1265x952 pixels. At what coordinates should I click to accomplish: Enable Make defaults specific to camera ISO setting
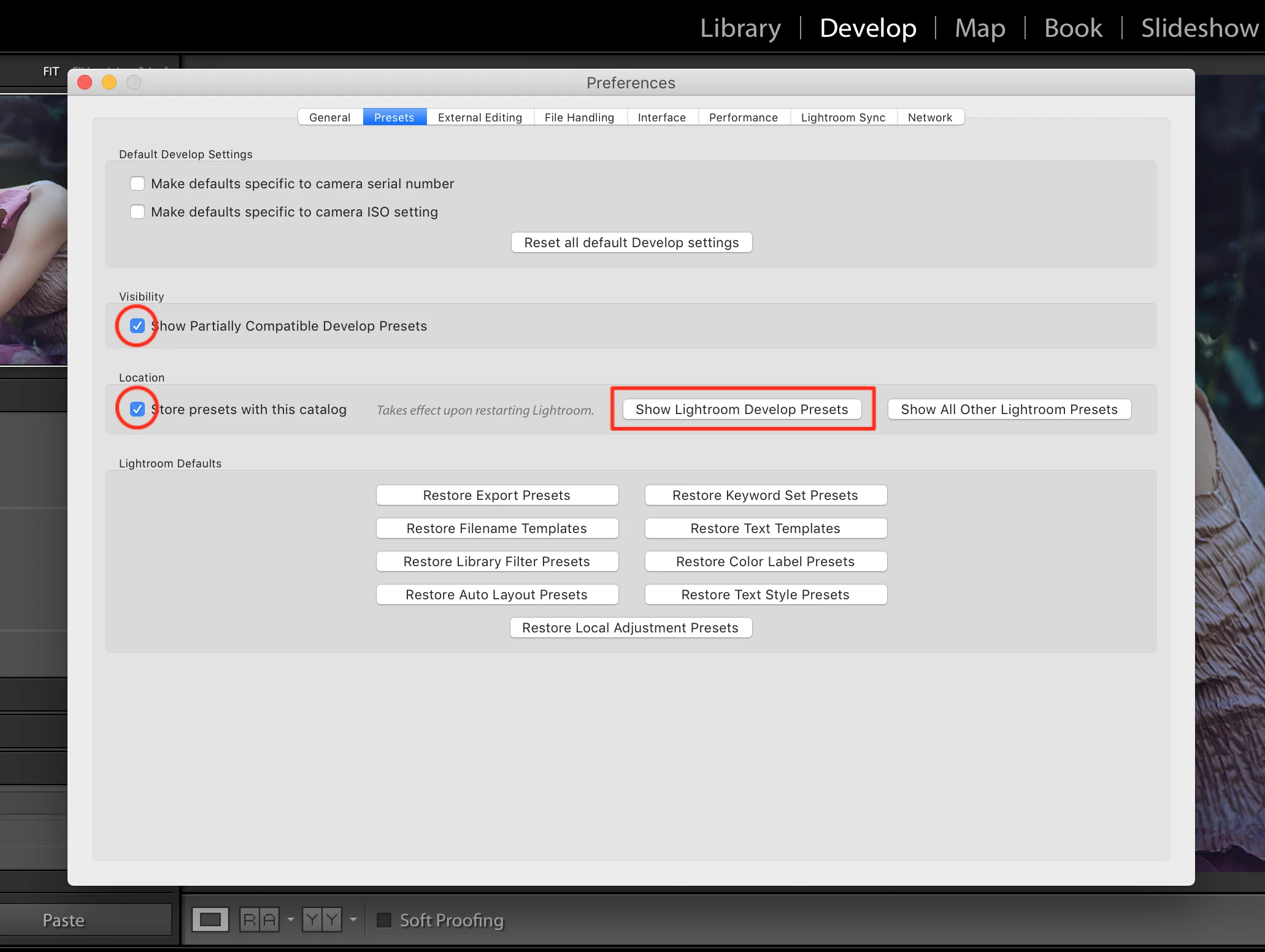[x=137, y=212]
